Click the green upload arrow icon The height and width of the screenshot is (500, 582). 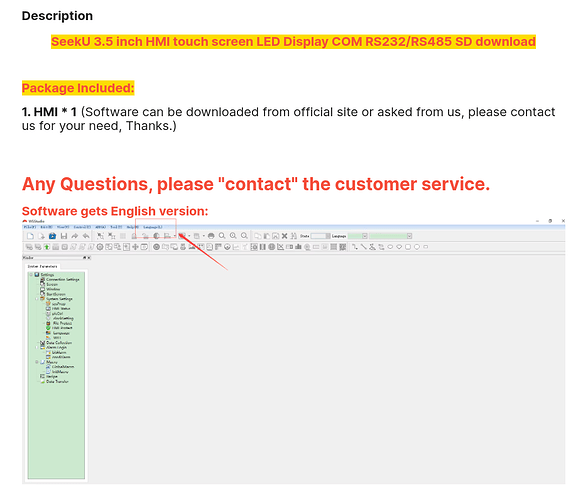tap(47, 247)
